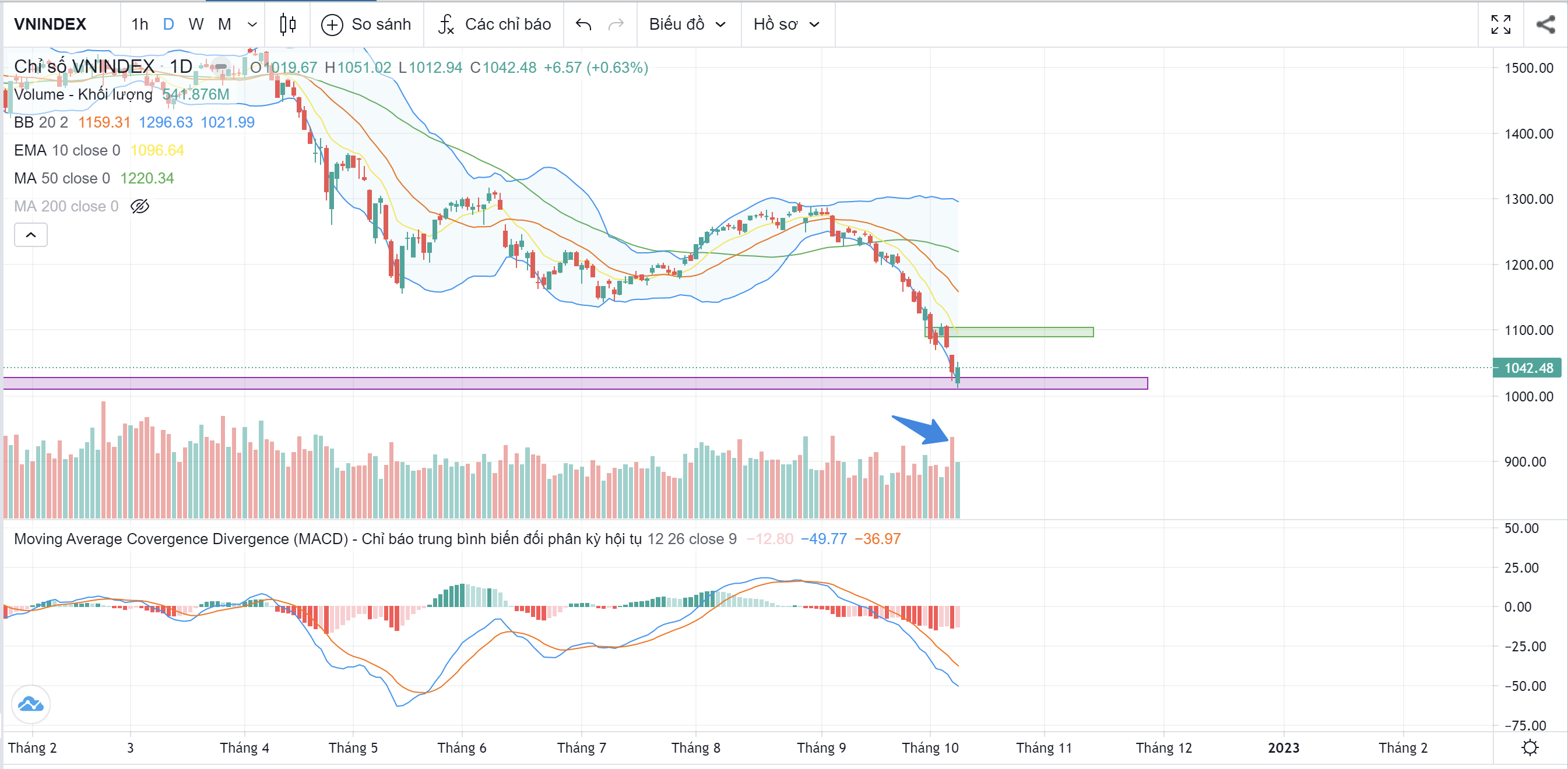The width and height of the screenshot is (1568, 769).
Task: Select the MA 200 close indicator legend
Action: click(x=66, y=206)
